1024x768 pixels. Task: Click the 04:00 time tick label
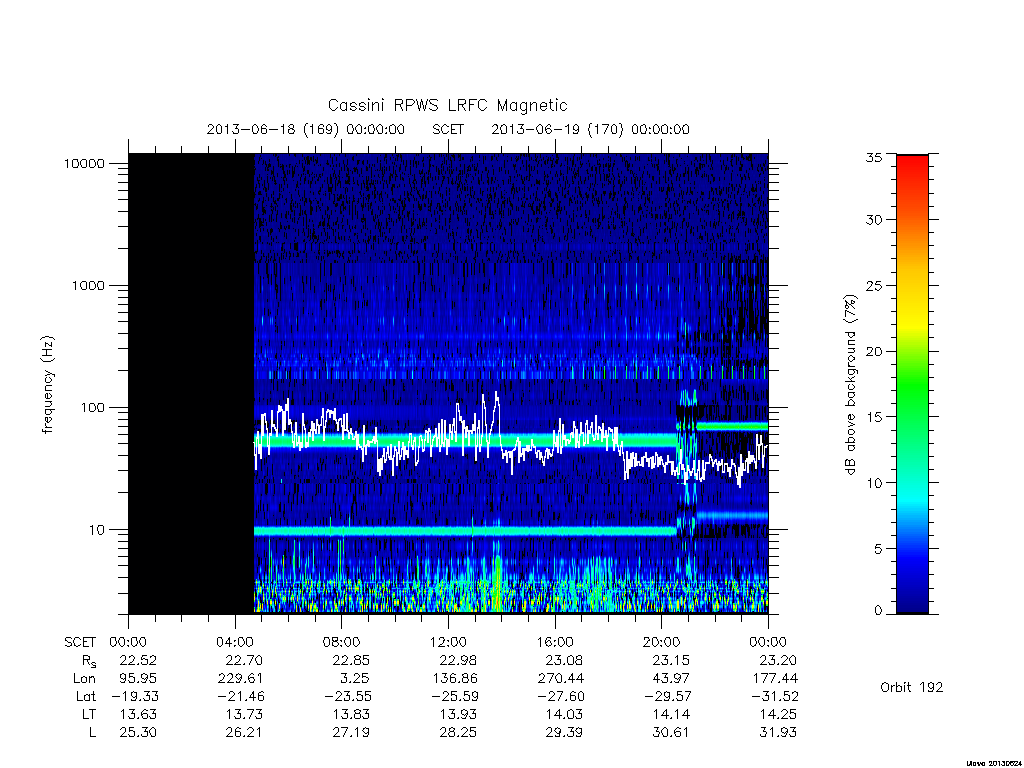coord(235,642)
